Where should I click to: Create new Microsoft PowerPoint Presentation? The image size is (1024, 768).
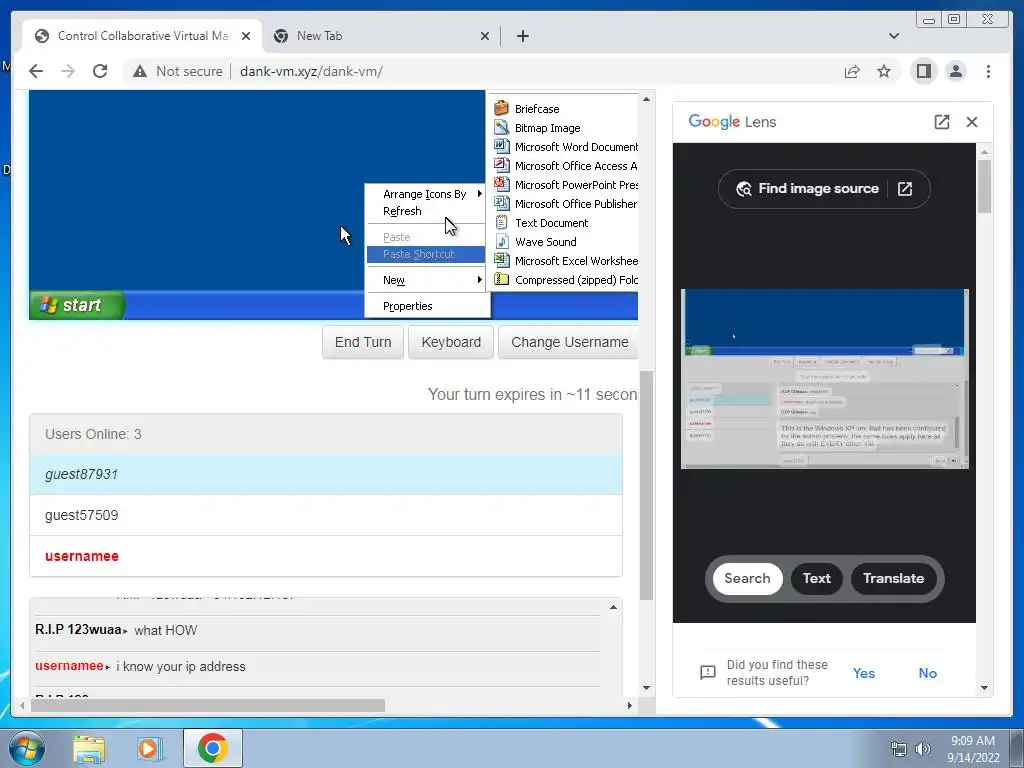pyautogui.click(x=564, y=185)
